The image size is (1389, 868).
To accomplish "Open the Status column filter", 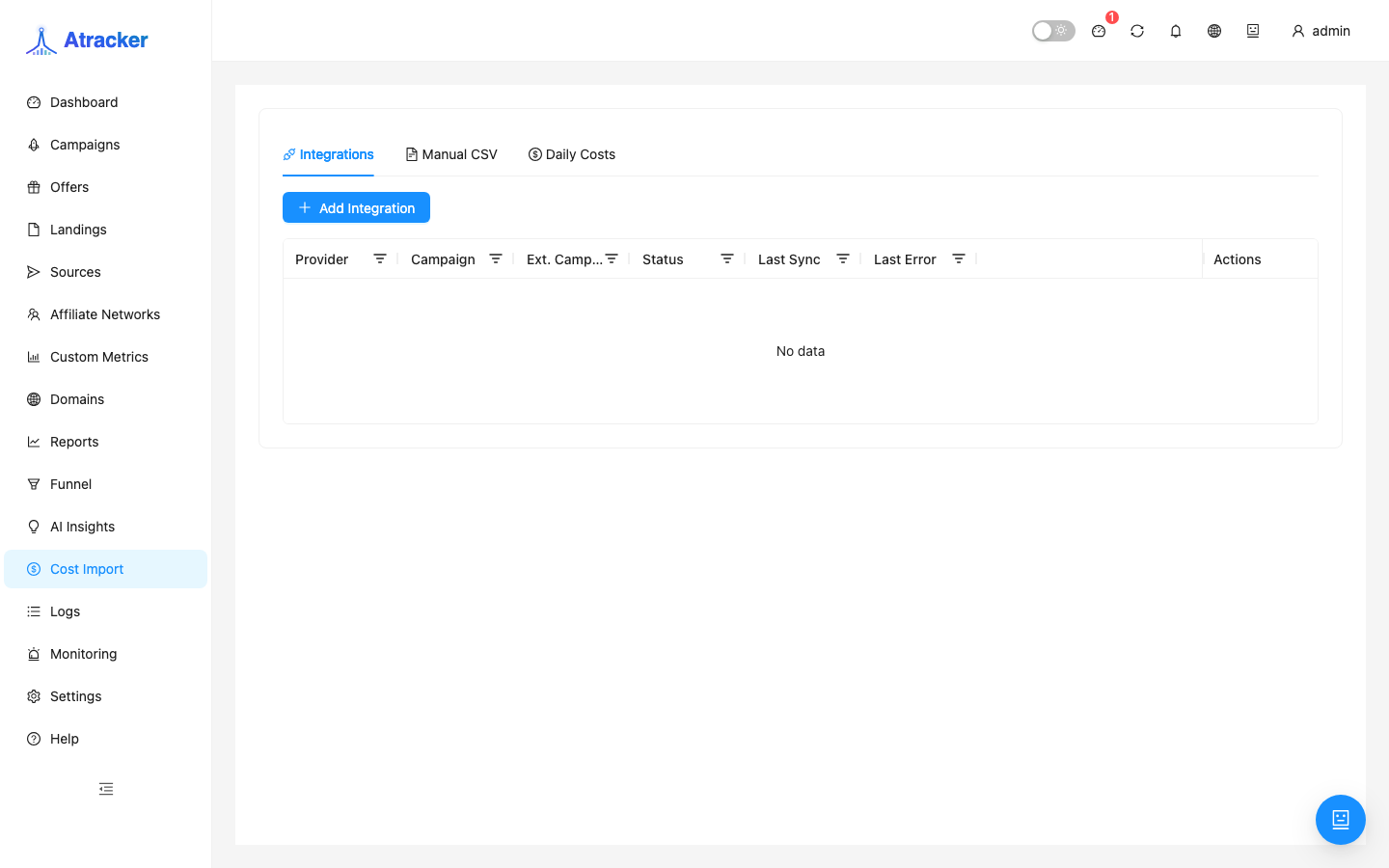I will click(727, 258).
